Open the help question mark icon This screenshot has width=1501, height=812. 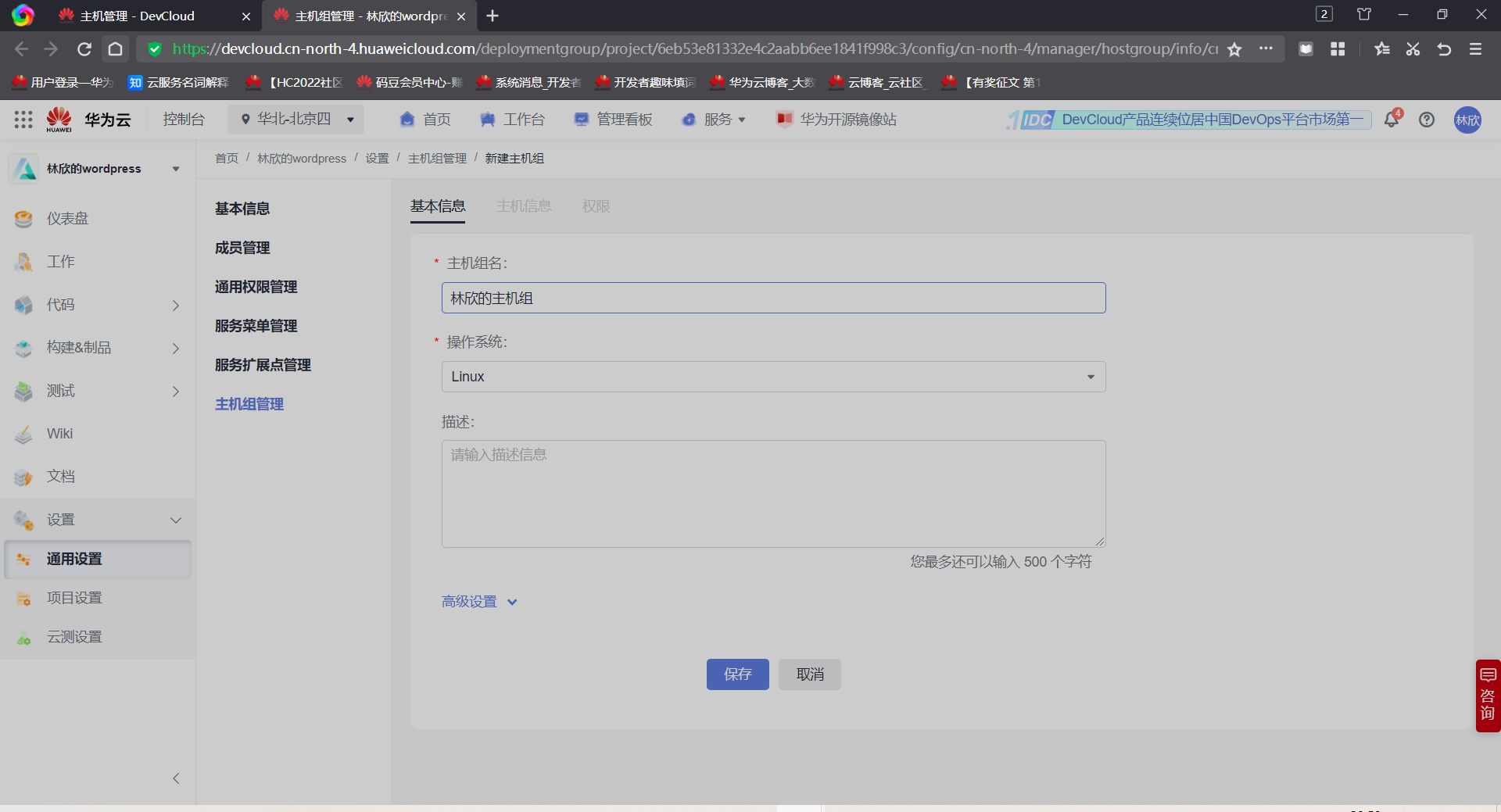tap(1427, 120)
